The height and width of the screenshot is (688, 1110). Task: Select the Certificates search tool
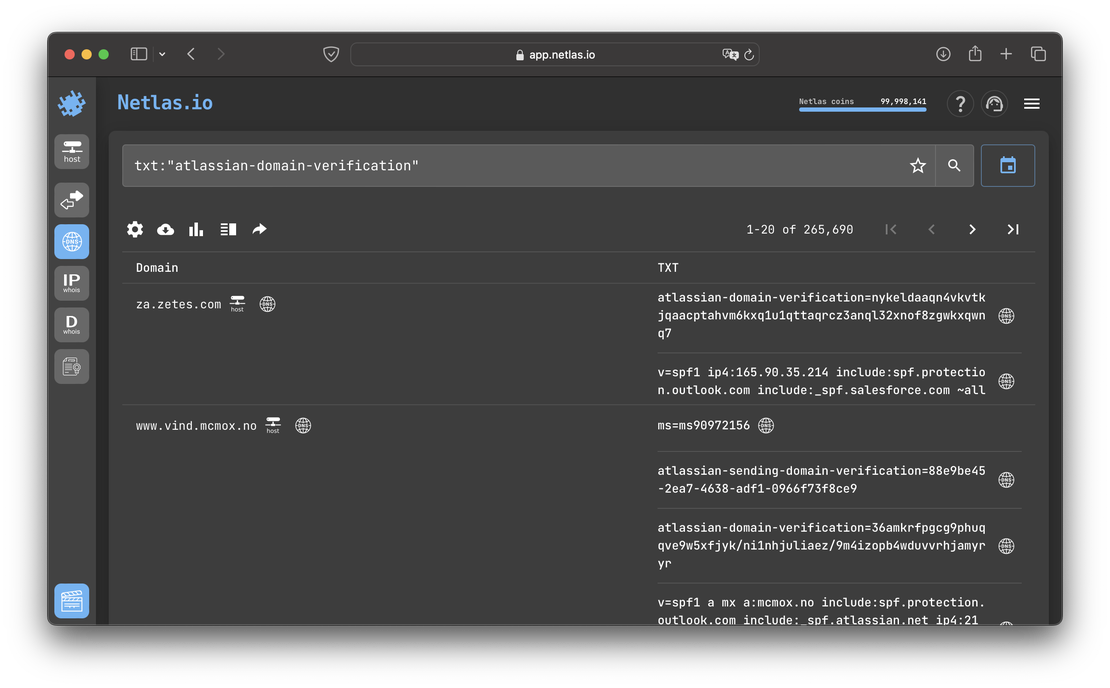[71, 366]
